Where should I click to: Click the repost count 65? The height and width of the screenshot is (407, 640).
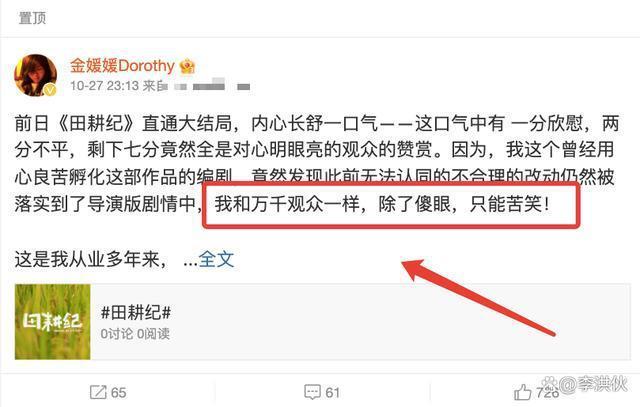(x=118, y=393)
